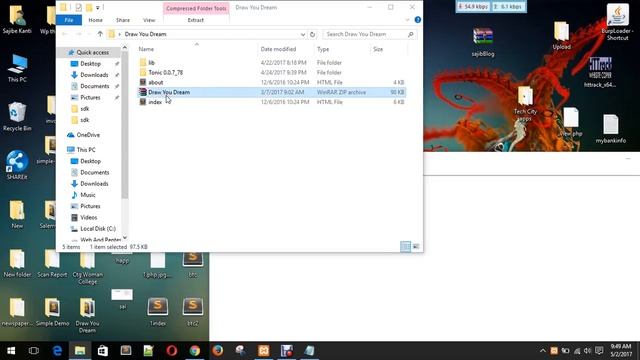Launch Opera browser from taskbar
640x360 pixels.
(172, 351)
